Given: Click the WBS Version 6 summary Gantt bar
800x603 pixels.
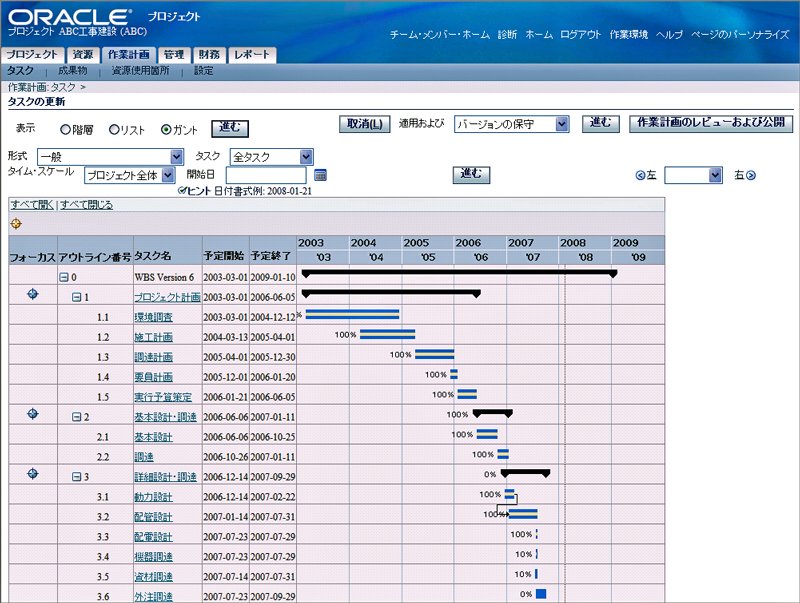Looking at the screenshot, I should coord(459,273).
